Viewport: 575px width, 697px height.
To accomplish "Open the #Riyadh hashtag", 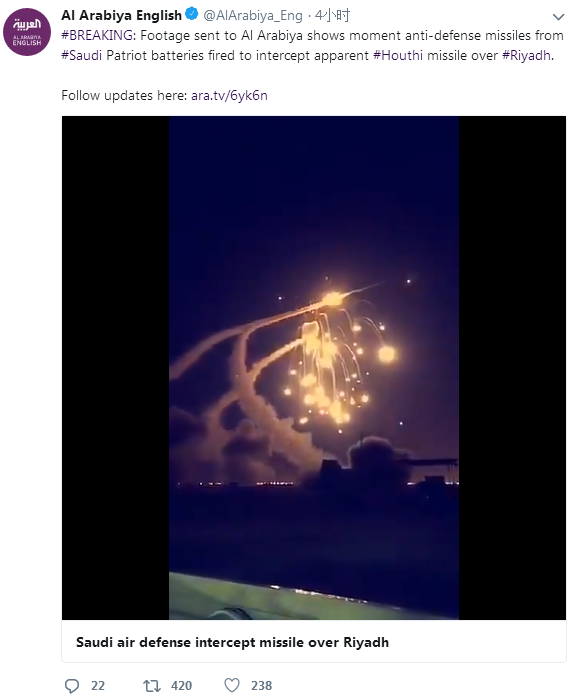I will pyautogui.click(x=527, y=55).
